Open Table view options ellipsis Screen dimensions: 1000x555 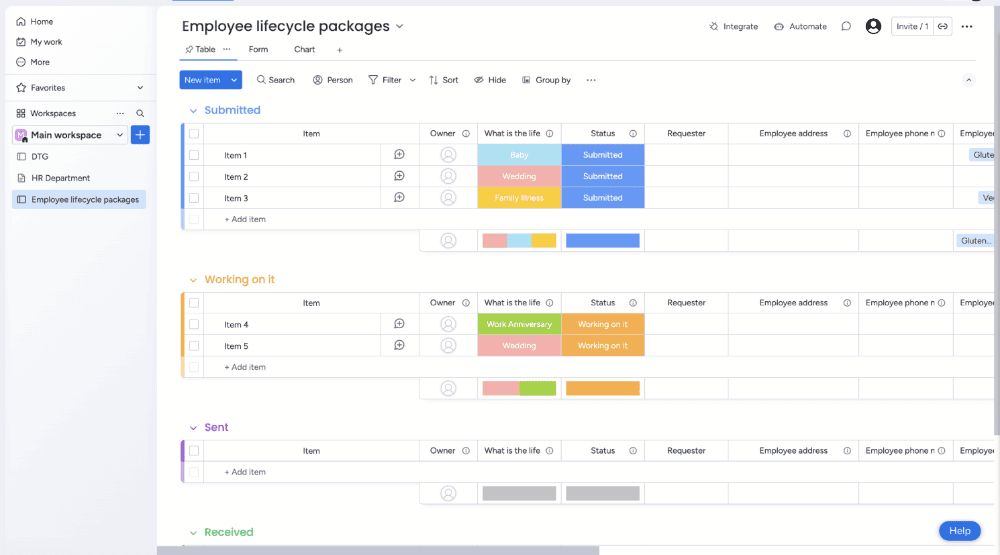226,49
